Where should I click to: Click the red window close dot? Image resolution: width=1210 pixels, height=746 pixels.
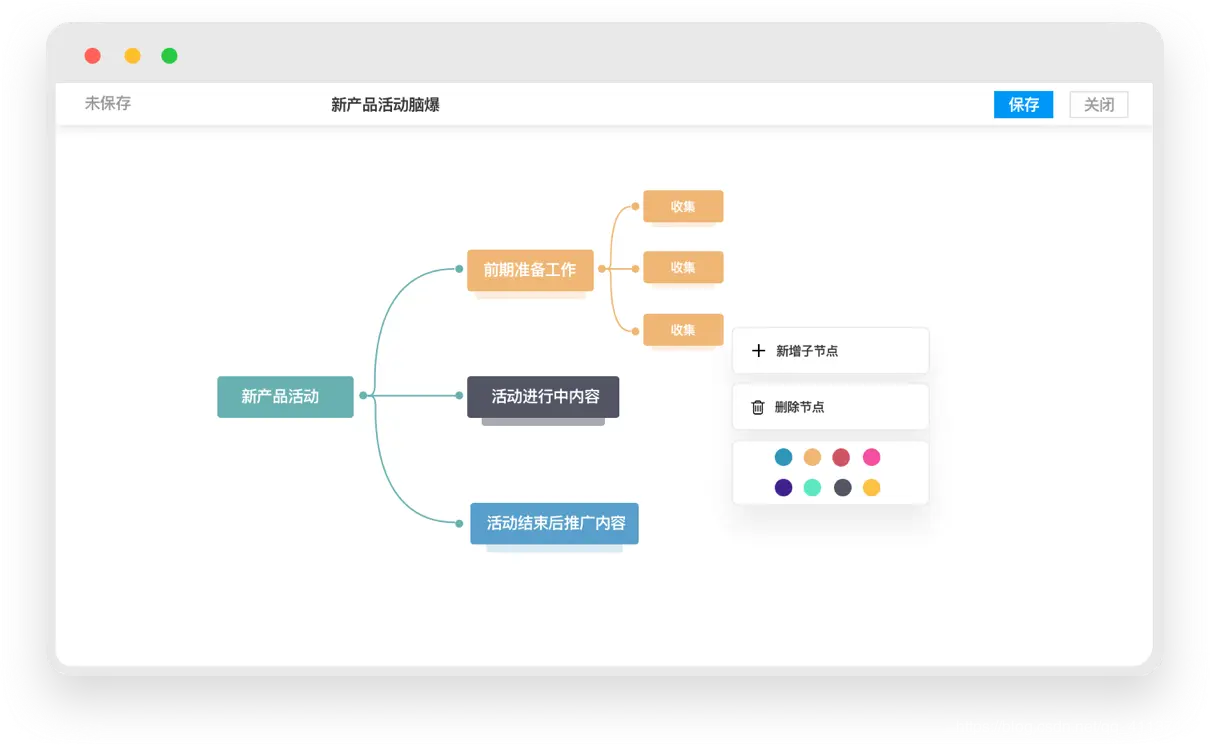tap(92, 56)
